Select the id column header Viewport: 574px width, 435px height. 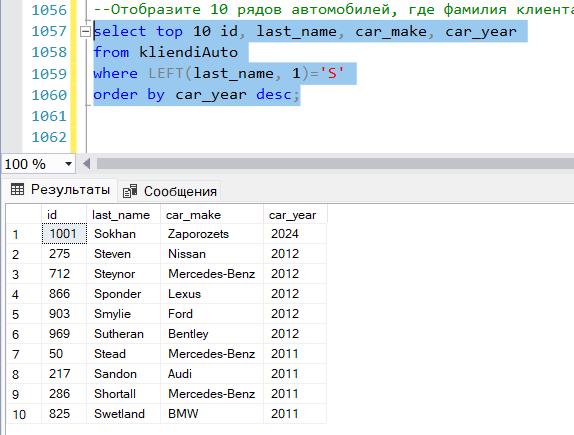point(64,215)
